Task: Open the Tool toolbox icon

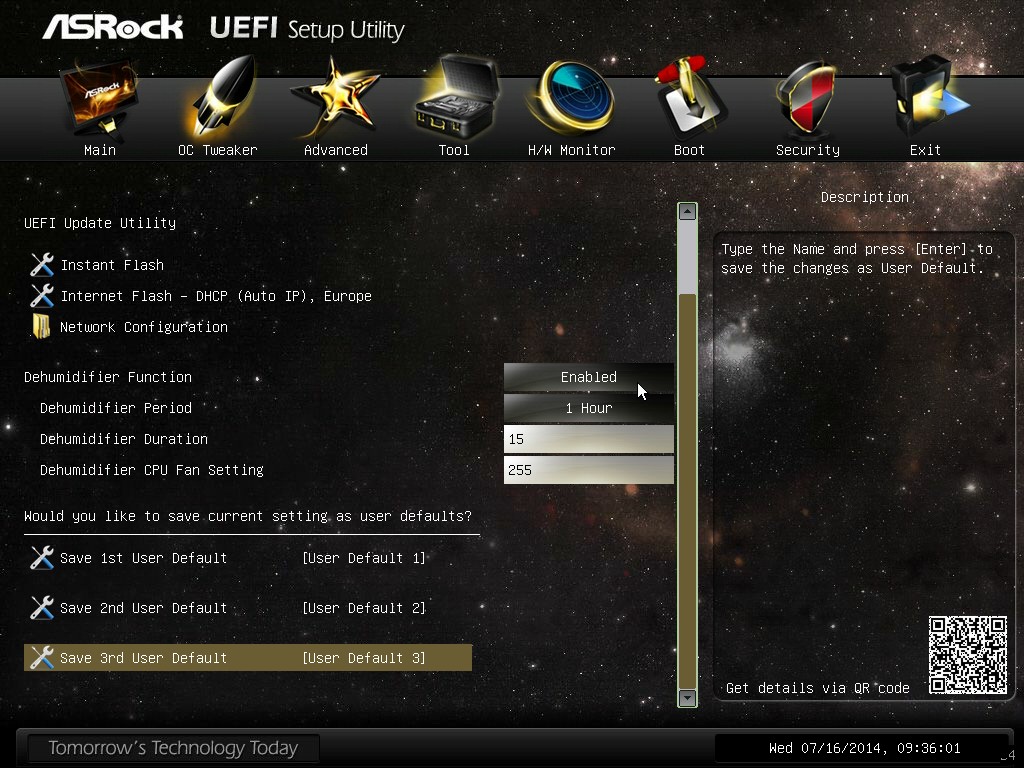Action: pyautogui.click(x=456, y=98)
